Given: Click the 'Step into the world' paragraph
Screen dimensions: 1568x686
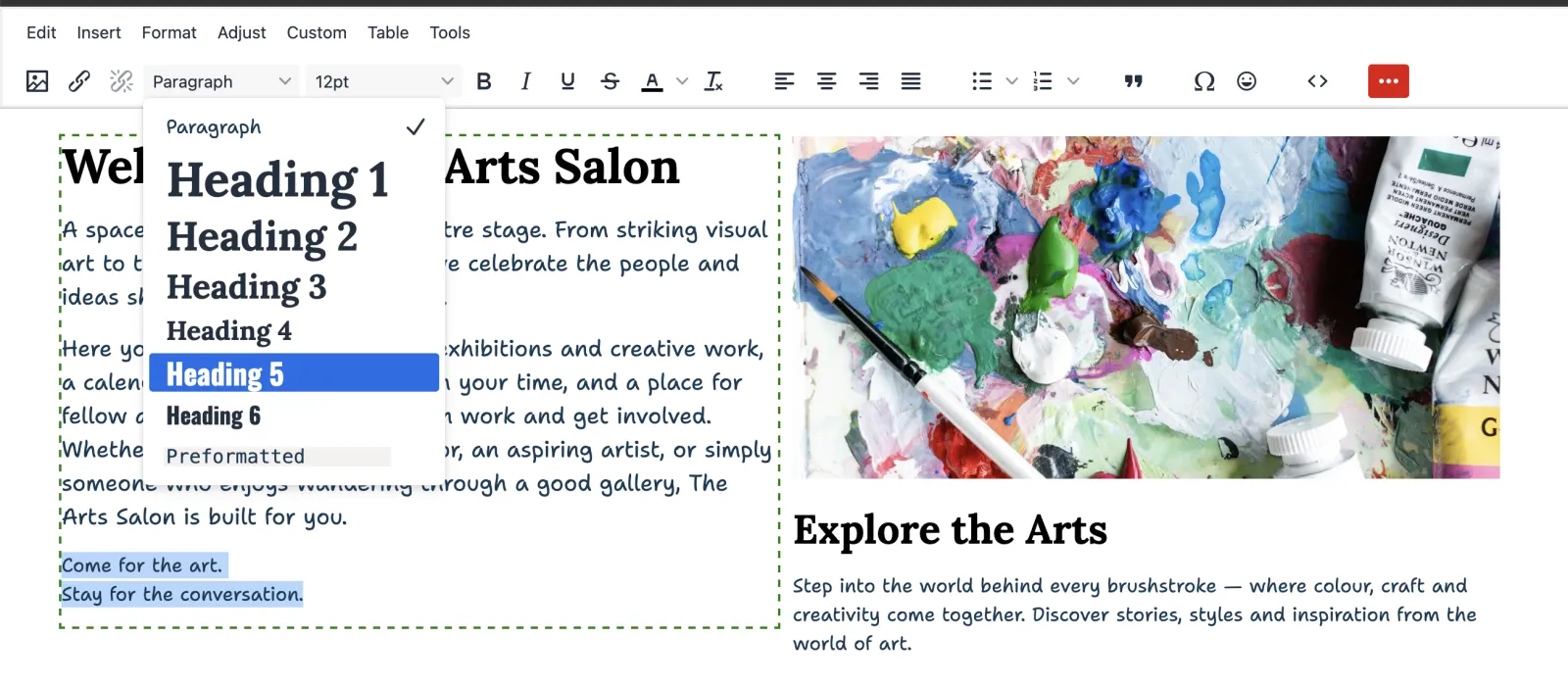Looking at the screenshot, I should 1135,614.
